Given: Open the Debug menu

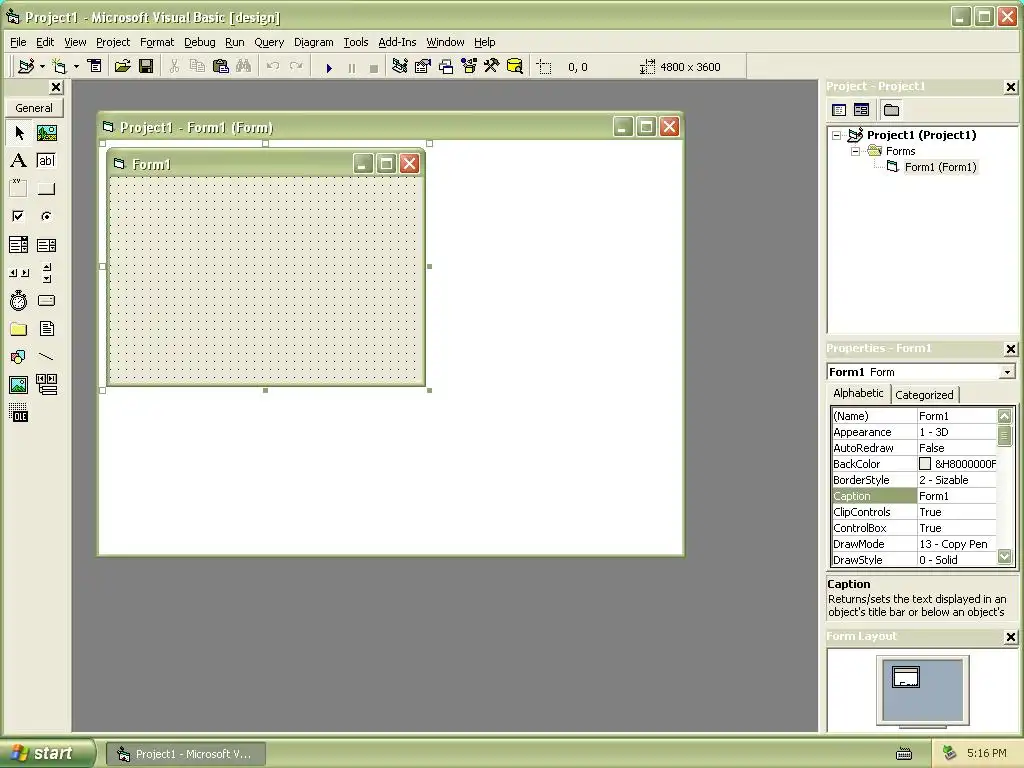Looking at the screenshot, I should (x=200, y=42).
